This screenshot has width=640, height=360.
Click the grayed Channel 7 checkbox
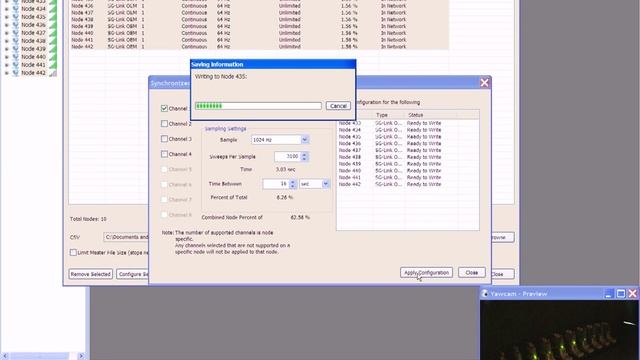tap(164, 200)
